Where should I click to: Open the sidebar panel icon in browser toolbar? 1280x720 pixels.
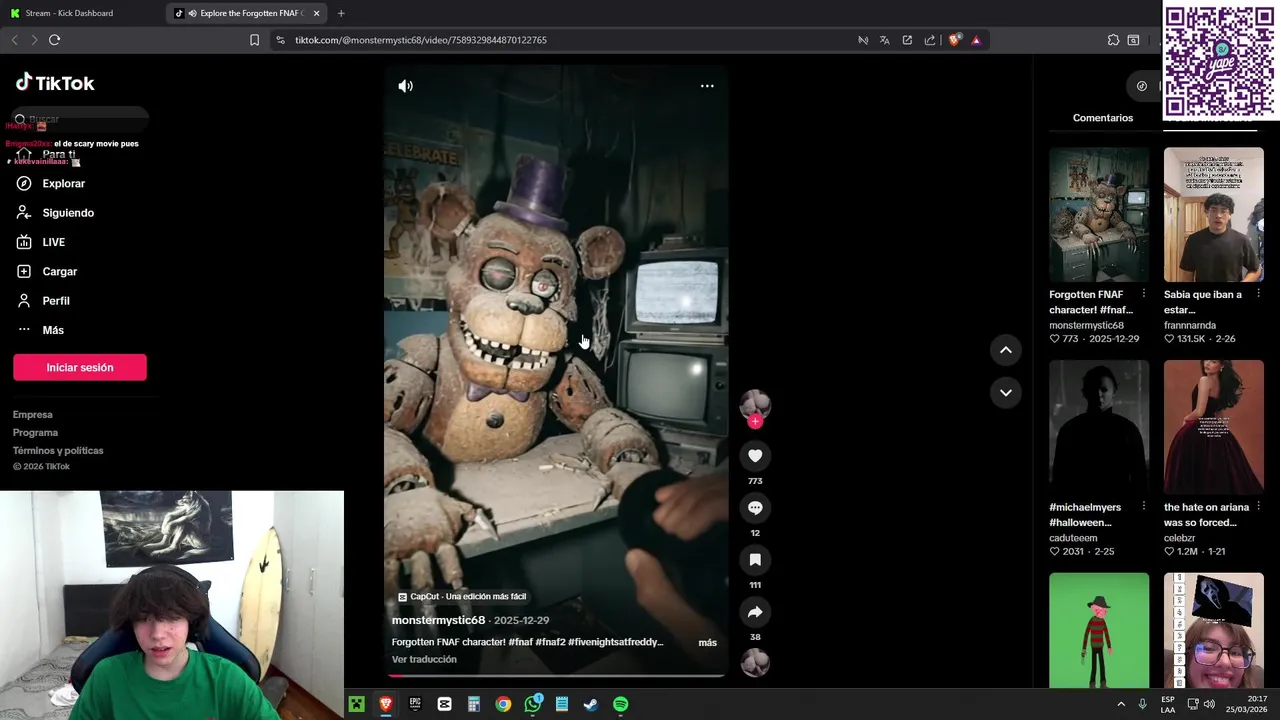click(1133, 40)
